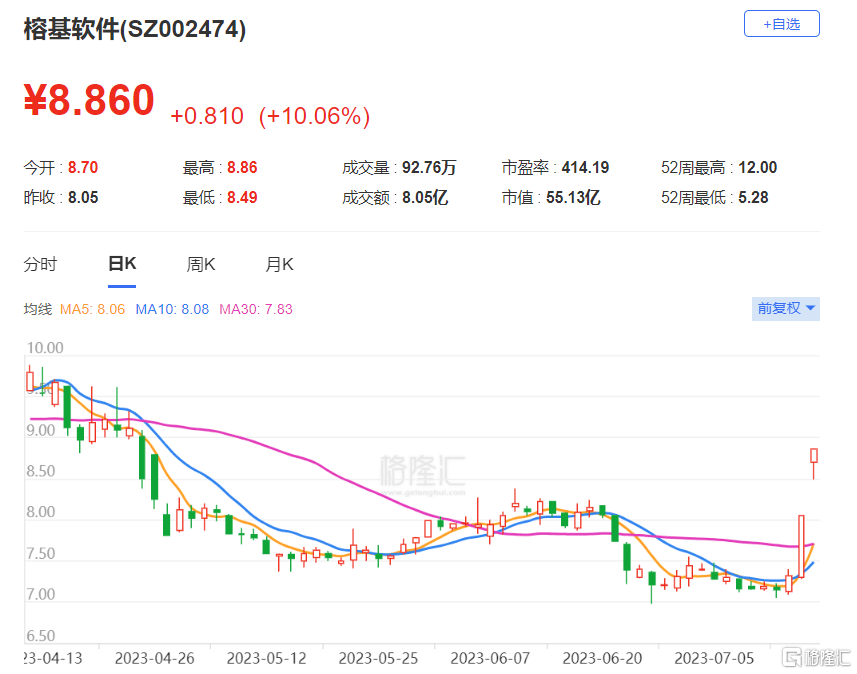Viewport: 857px width, 674px height.
Task: Switch to the 月K monthly tab
Action: coord(279,264)
